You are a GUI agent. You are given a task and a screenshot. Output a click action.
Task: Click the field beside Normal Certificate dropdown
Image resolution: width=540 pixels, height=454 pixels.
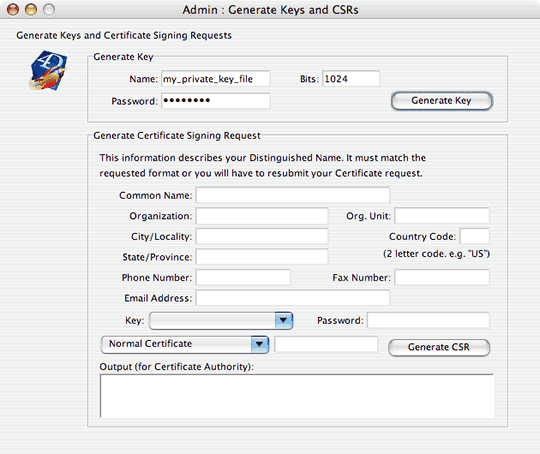tap(326, 344)
